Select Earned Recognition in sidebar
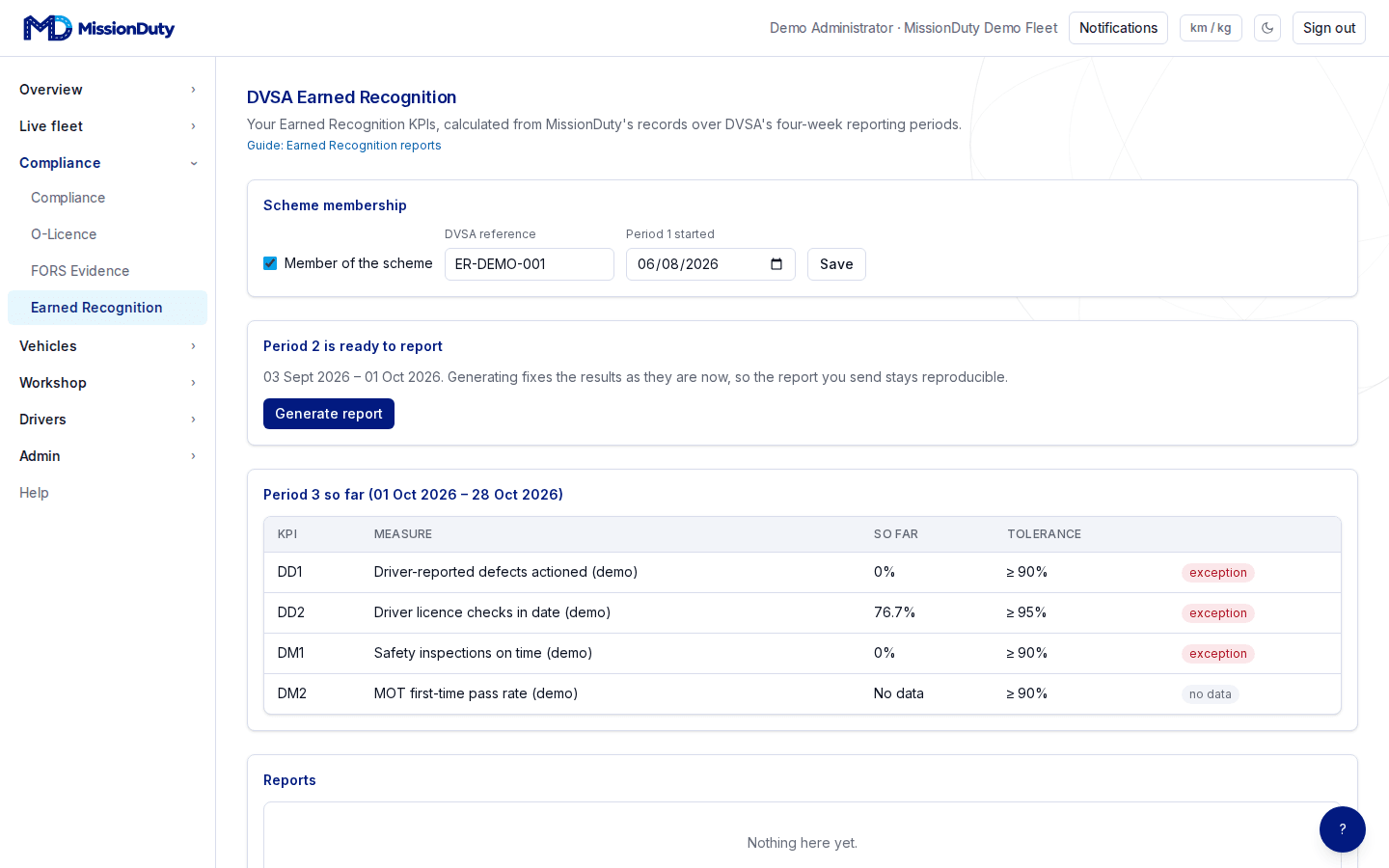This screenshot has width=1389, height=868. [107, 308]
